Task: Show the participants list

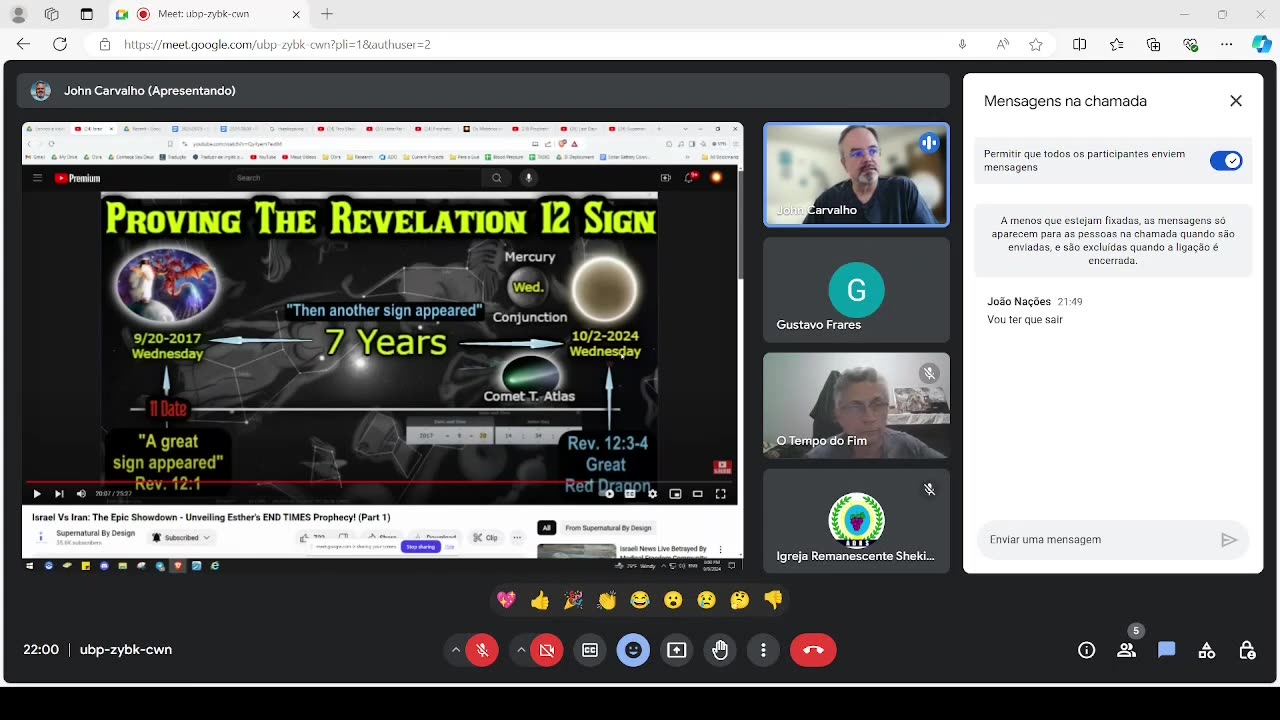Action: [1127, 650]
